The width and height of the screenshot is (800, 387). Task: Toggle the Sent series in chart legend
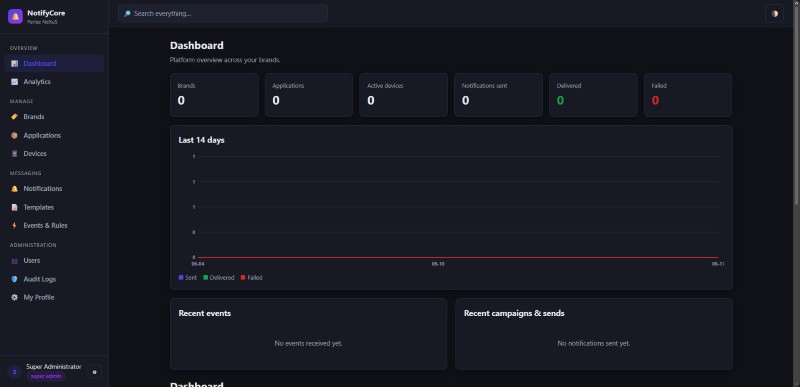tap(188, 278)
